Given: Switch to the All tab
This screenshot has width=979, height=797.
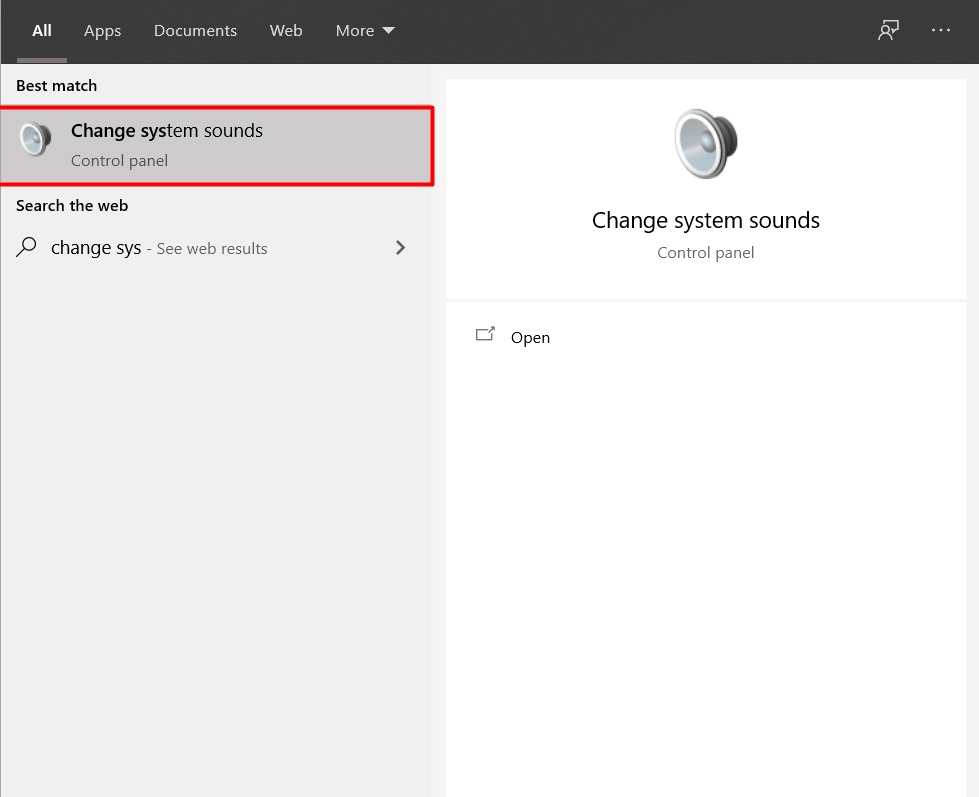Looking at the screenshot, I should point(41,31).
